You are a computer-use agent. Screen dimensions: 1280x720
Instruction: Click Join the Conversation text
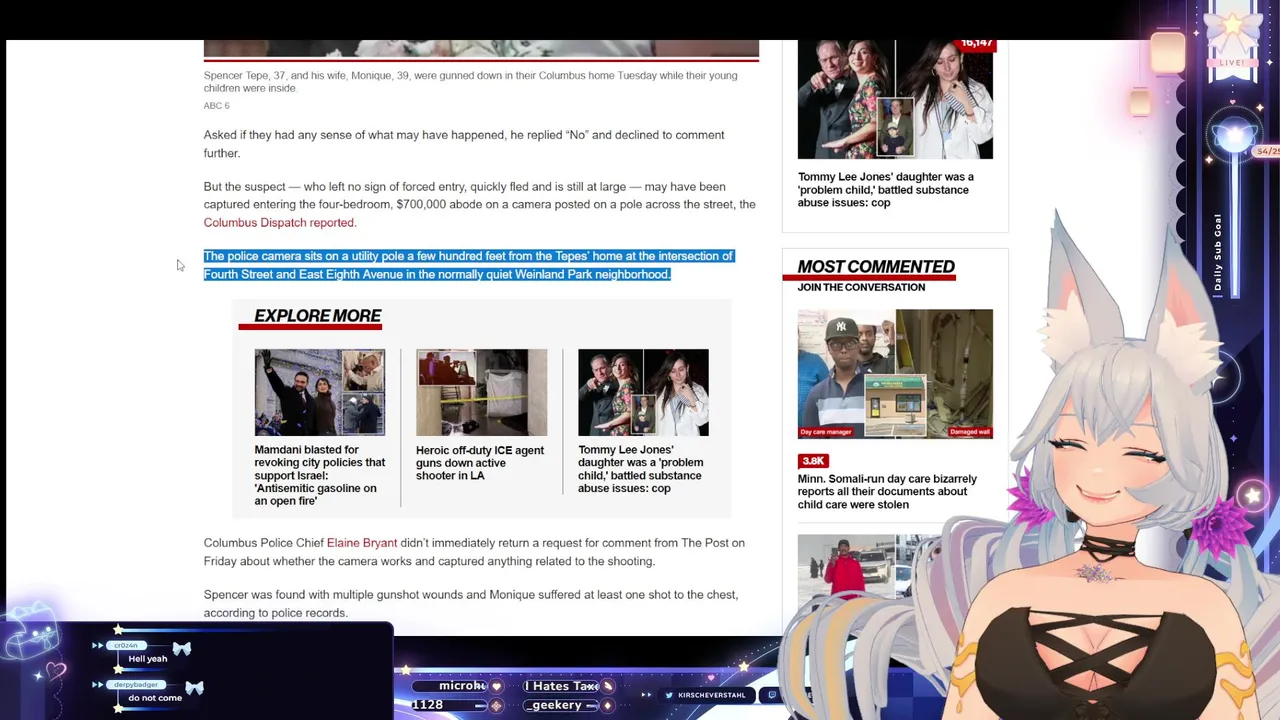pyautogui.click(x=861, y=288)
